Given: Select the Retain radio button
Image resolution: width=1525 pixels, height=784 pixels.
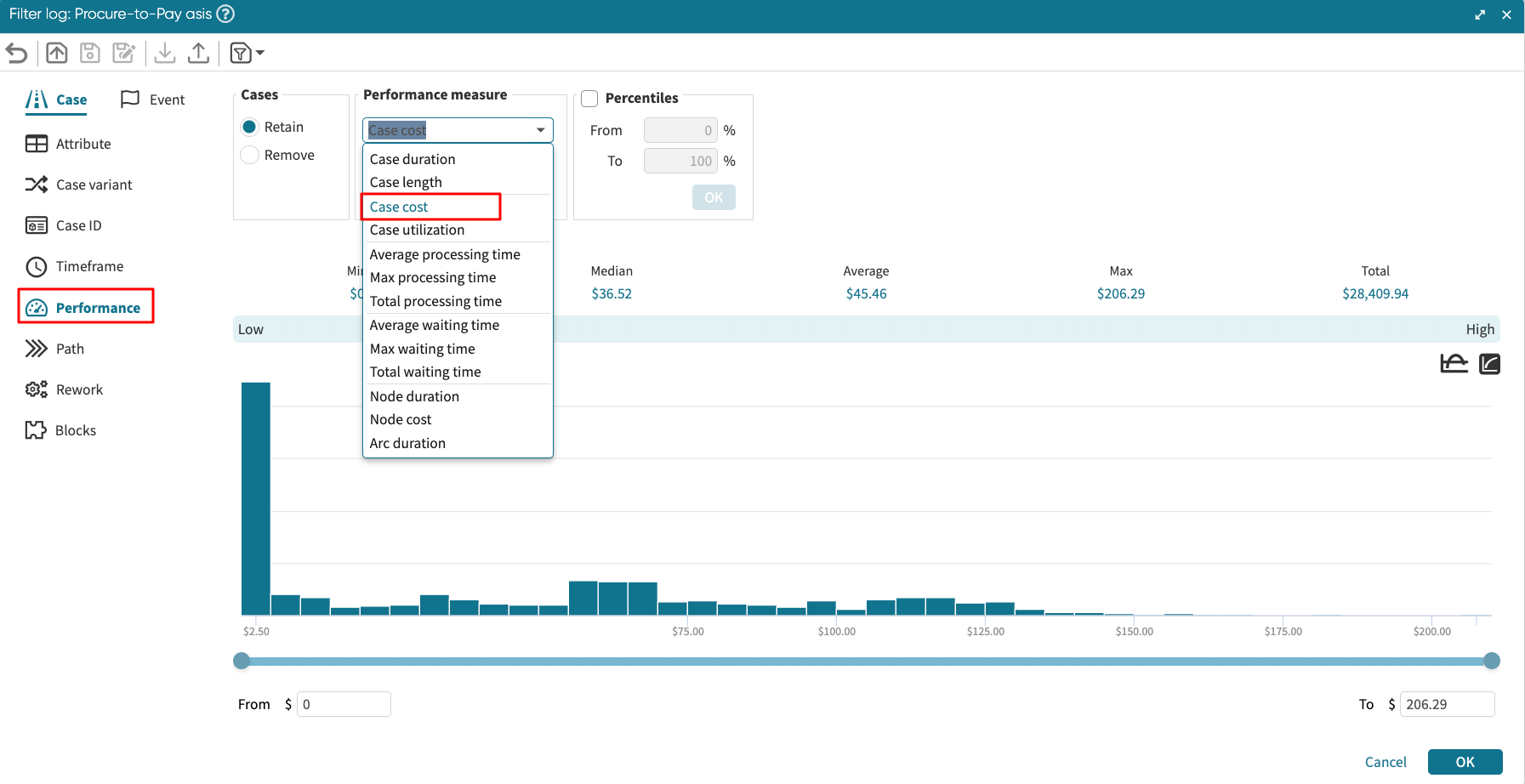Looking at the screenshot, I should tap(250, 127).
